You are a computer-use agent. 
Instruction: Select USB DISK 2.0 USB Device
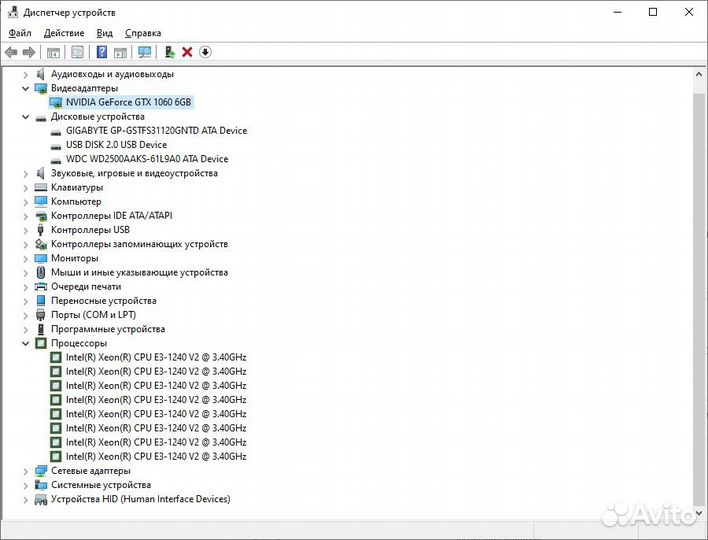116,145
